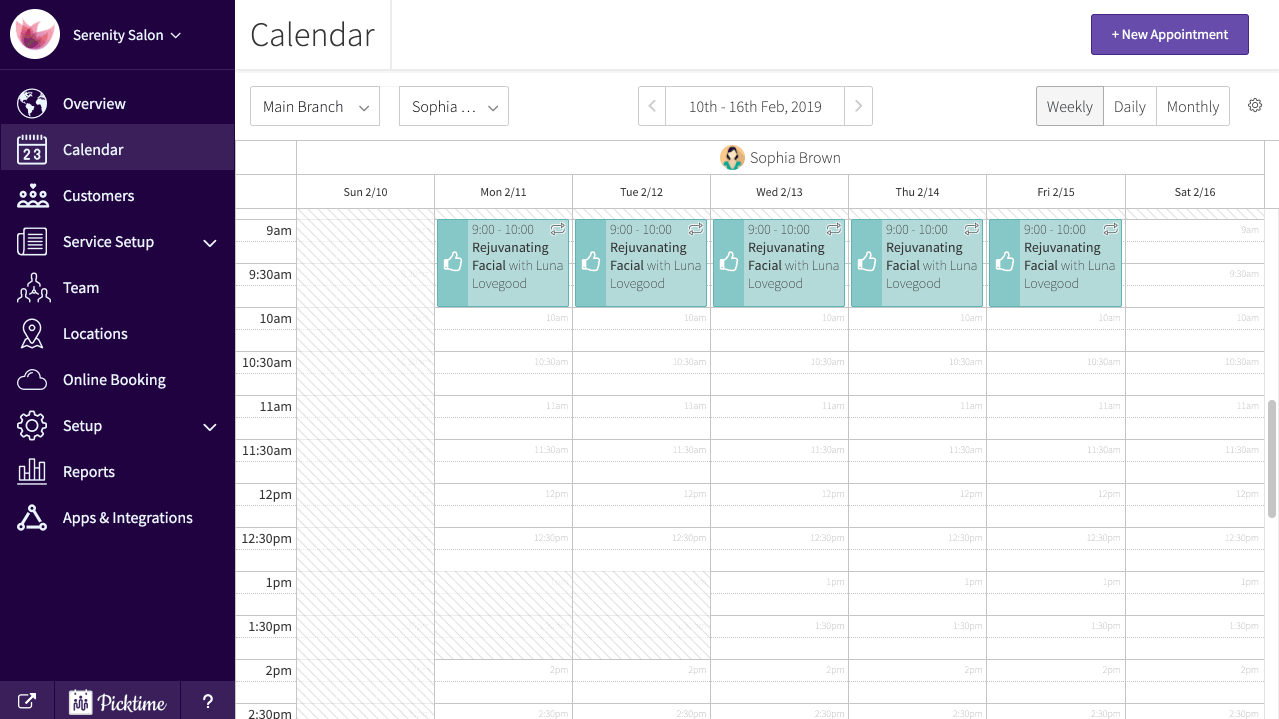Open the Sophia staff dropdown

coord(453,106)
